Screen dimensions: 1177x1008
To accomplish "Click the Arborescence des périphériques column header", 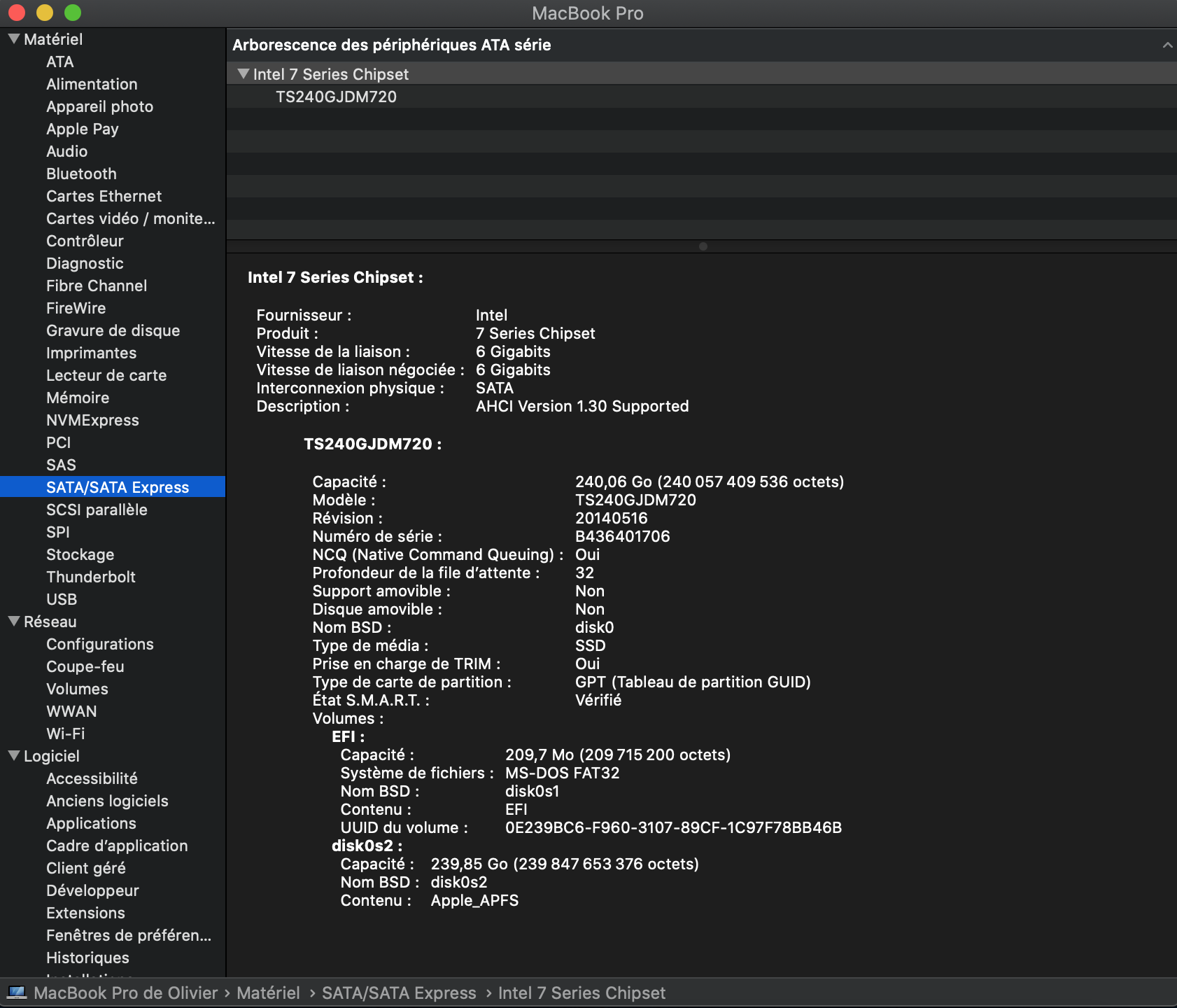I will click(392, 45).
